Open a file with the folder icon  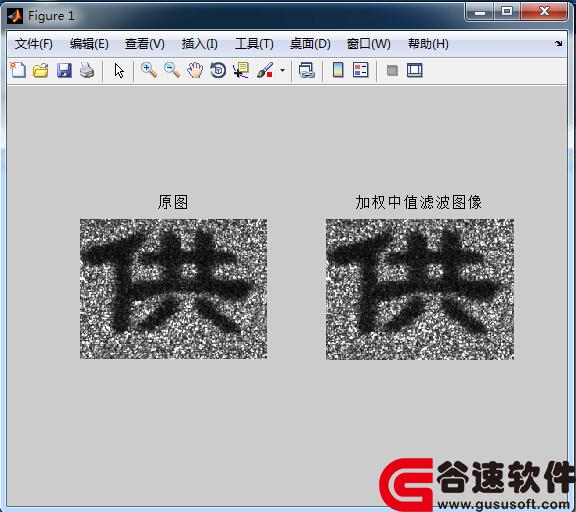coord(41,70)
